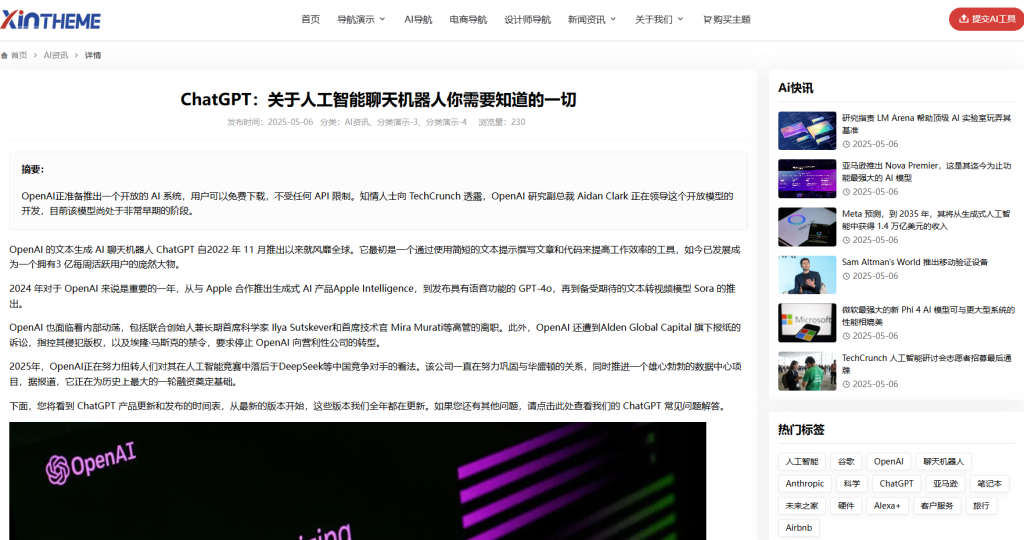Image resolution: width=1024 pixels, height=540 pixels.
Task: Select the 谷歌 tag
Action: pyautogui.click(x=846, y=462)
